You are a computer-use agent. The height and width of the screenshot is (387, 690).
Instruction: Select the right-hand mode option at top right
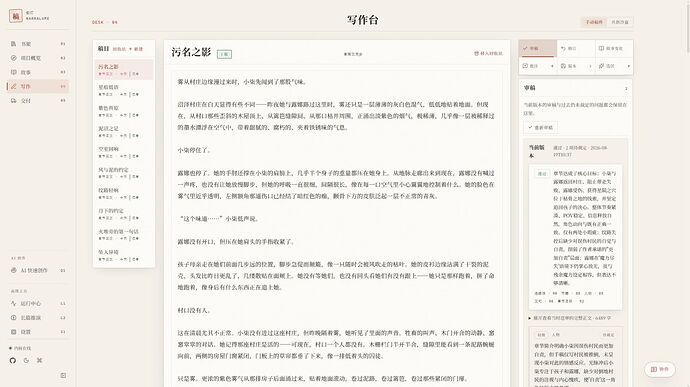click(x=620, y=22)
